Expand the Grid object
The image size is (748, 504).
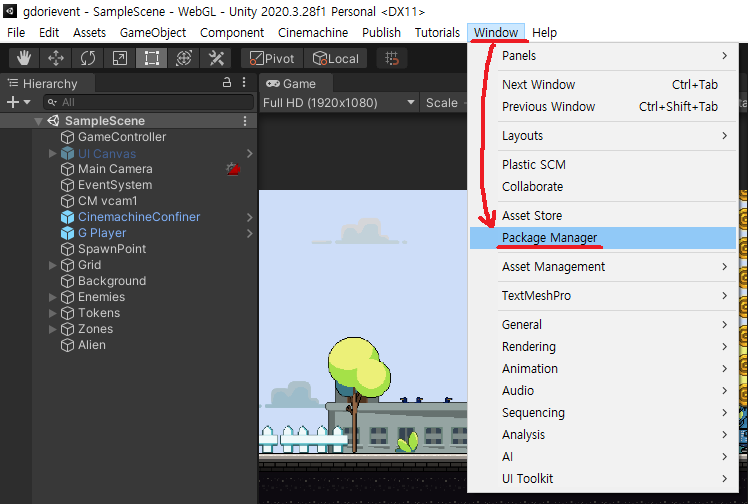tap(52, 265)
